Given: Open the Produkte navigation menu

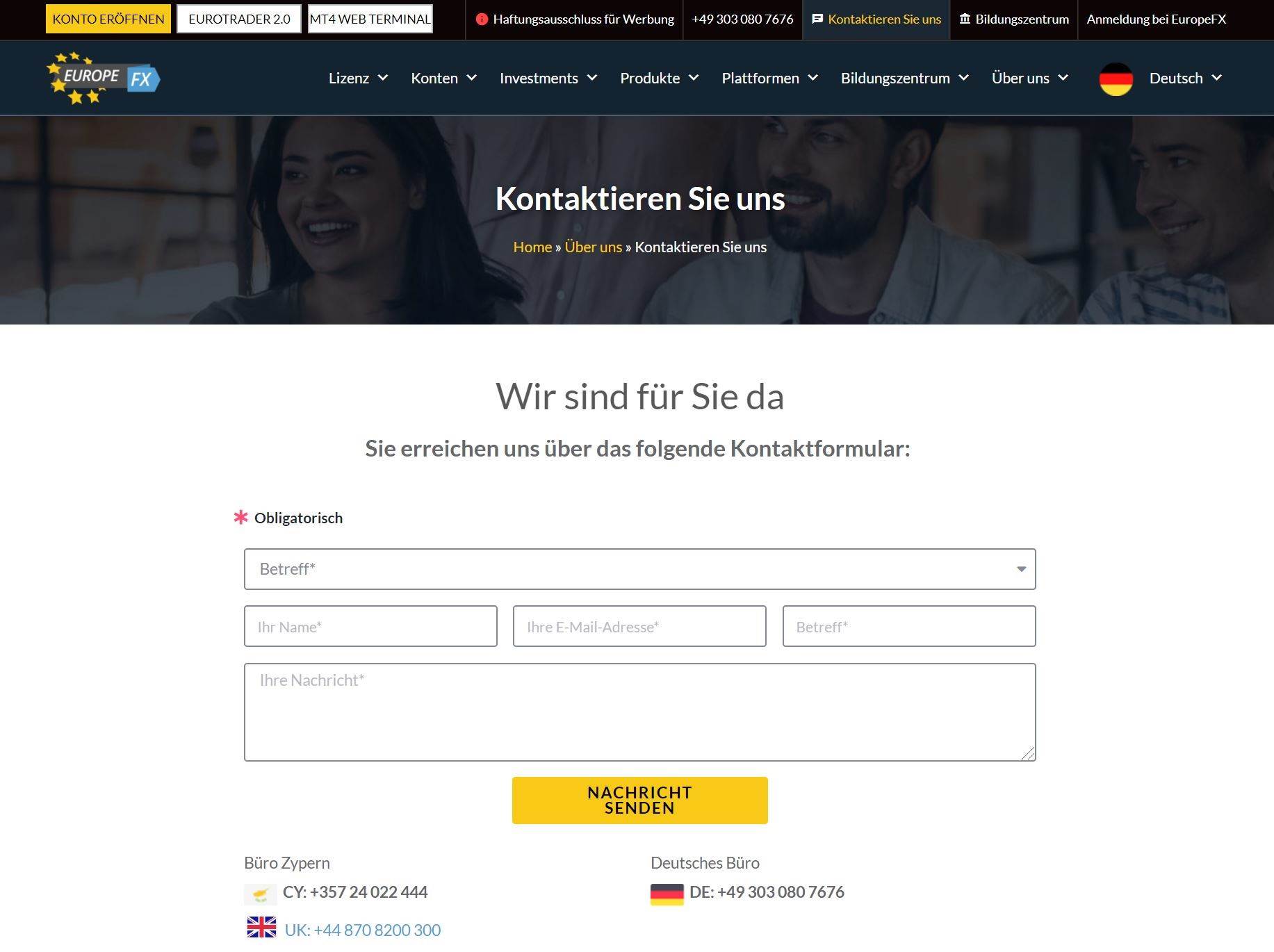Looking at the screenshot, I should coord(659,78).
